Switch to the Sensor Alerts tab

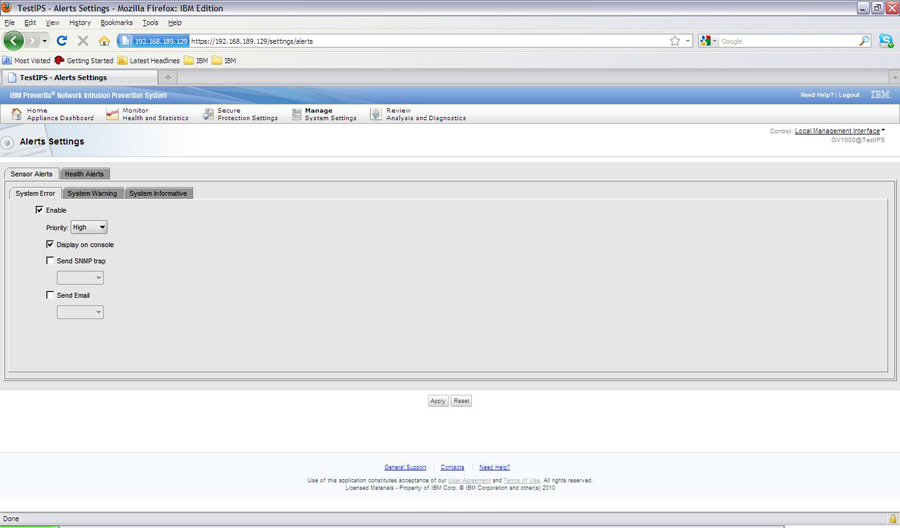pyautogui.click(x=31, y=174)
